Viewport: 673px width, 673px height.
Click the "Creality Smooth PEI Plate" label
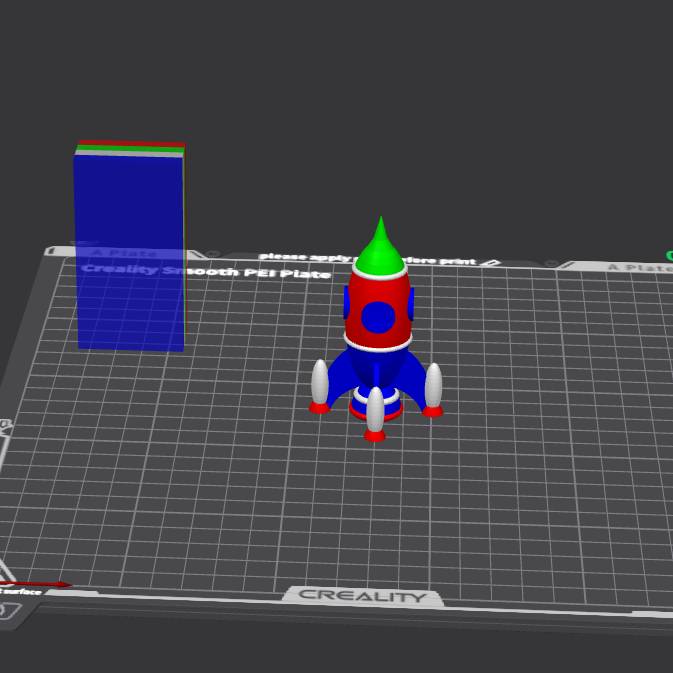click(206, 271)
